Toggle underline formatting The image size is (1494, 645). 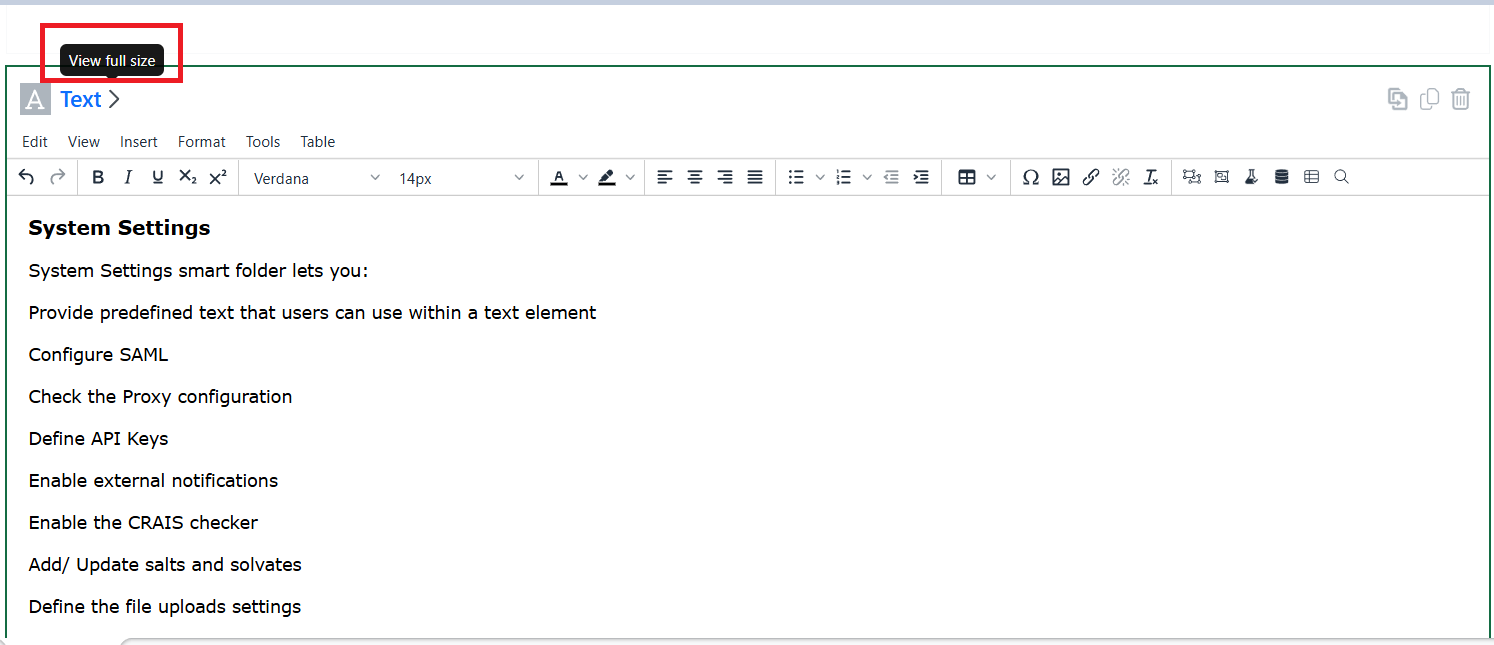158,177
